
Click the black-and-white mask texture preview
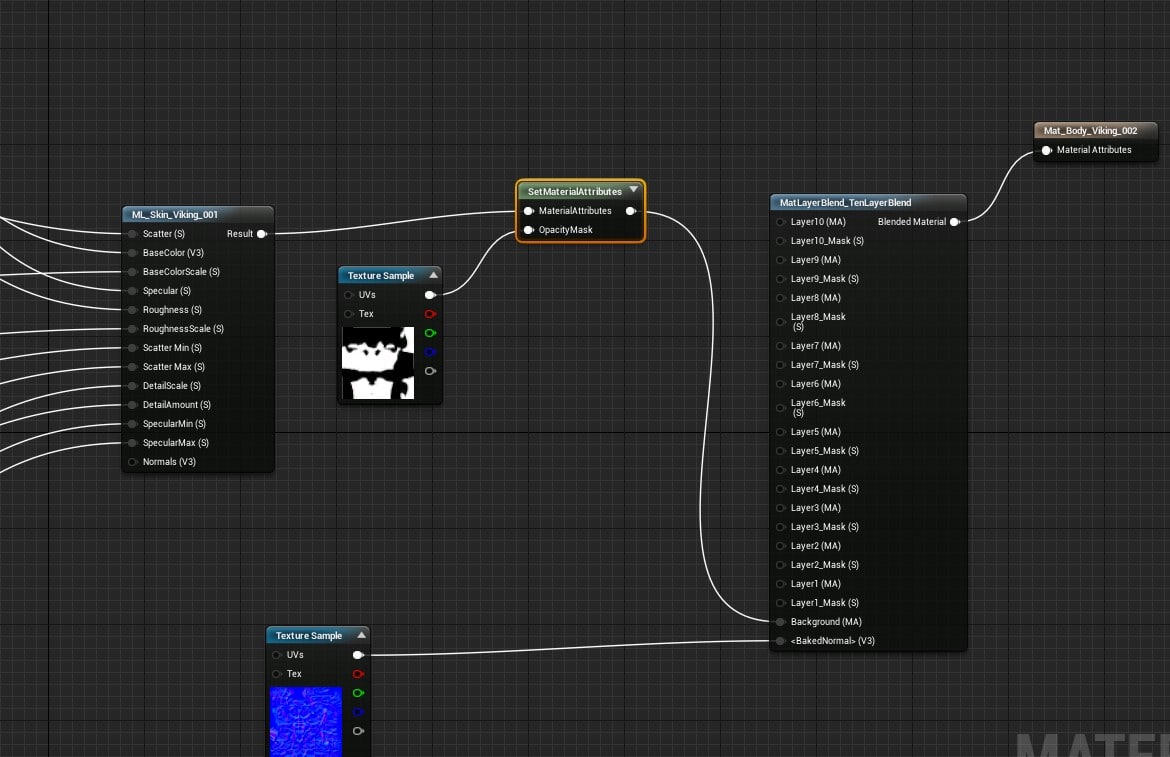(378, 362)
